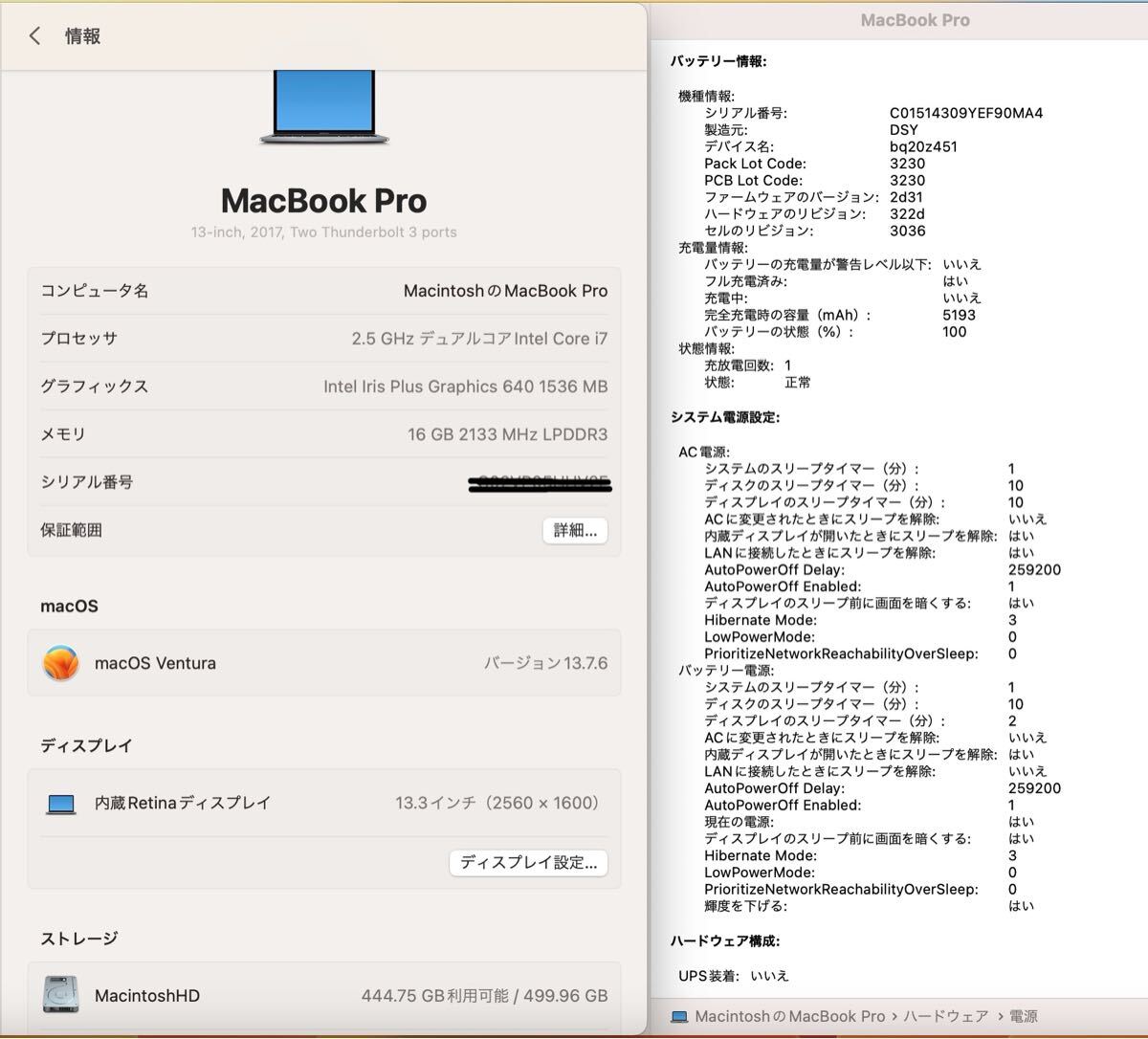
Task: Click the バッテリー電源: subsection label
Action: 726,671
